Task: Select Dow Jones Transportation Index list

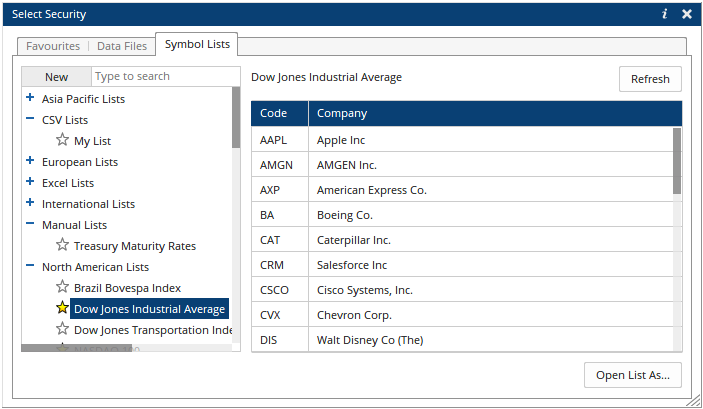Action: (x=153, y=330)
